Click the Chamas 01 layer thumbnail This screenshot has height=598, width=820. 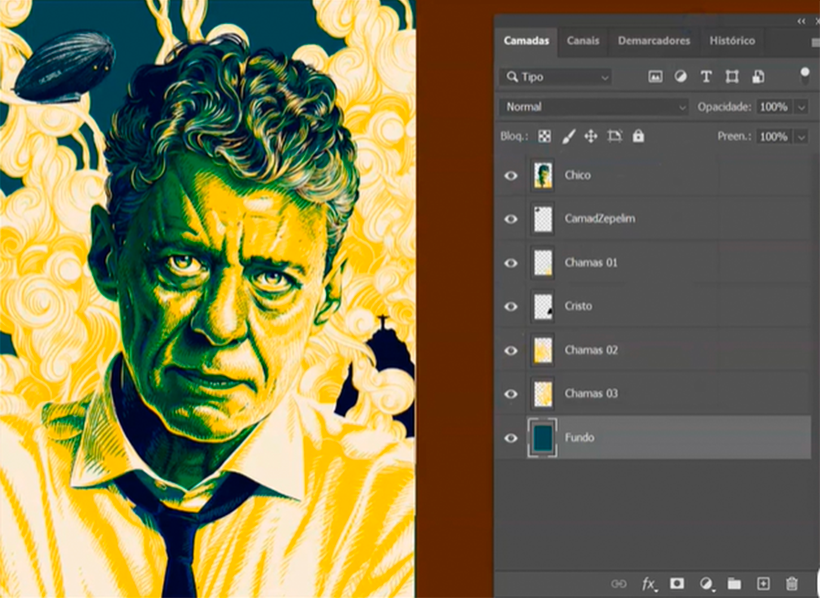pyautogui.click(x=543, y=263)
